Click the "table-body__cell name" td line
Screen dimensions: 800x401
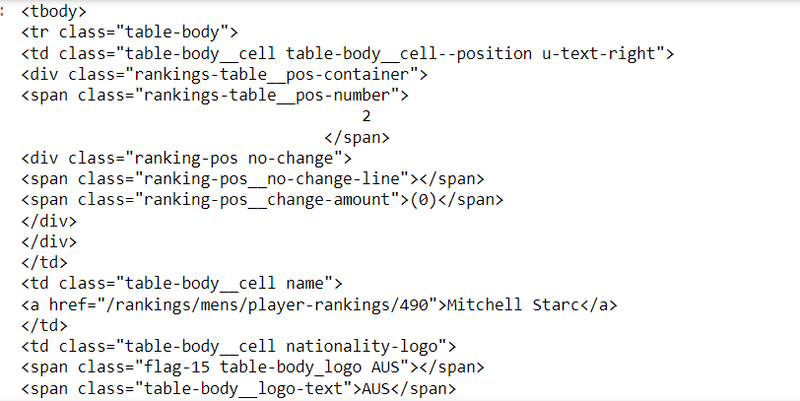coord(182,283)
